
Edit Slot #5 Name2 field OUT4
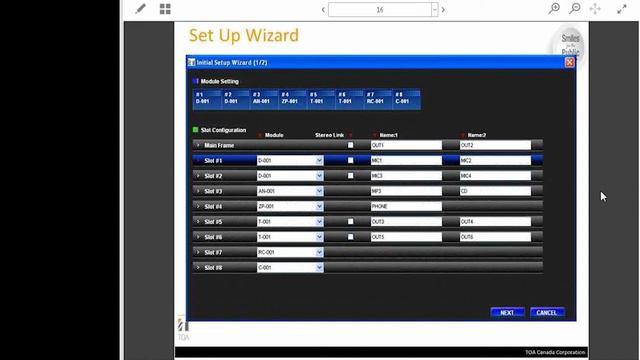[x=495, y=222]
